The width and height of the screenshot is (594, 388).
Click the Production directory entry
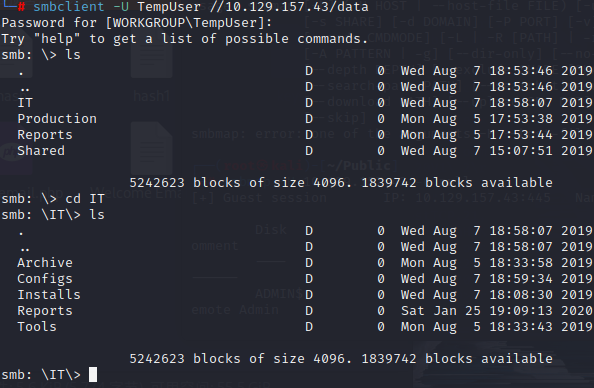click(x=57, y=119)
